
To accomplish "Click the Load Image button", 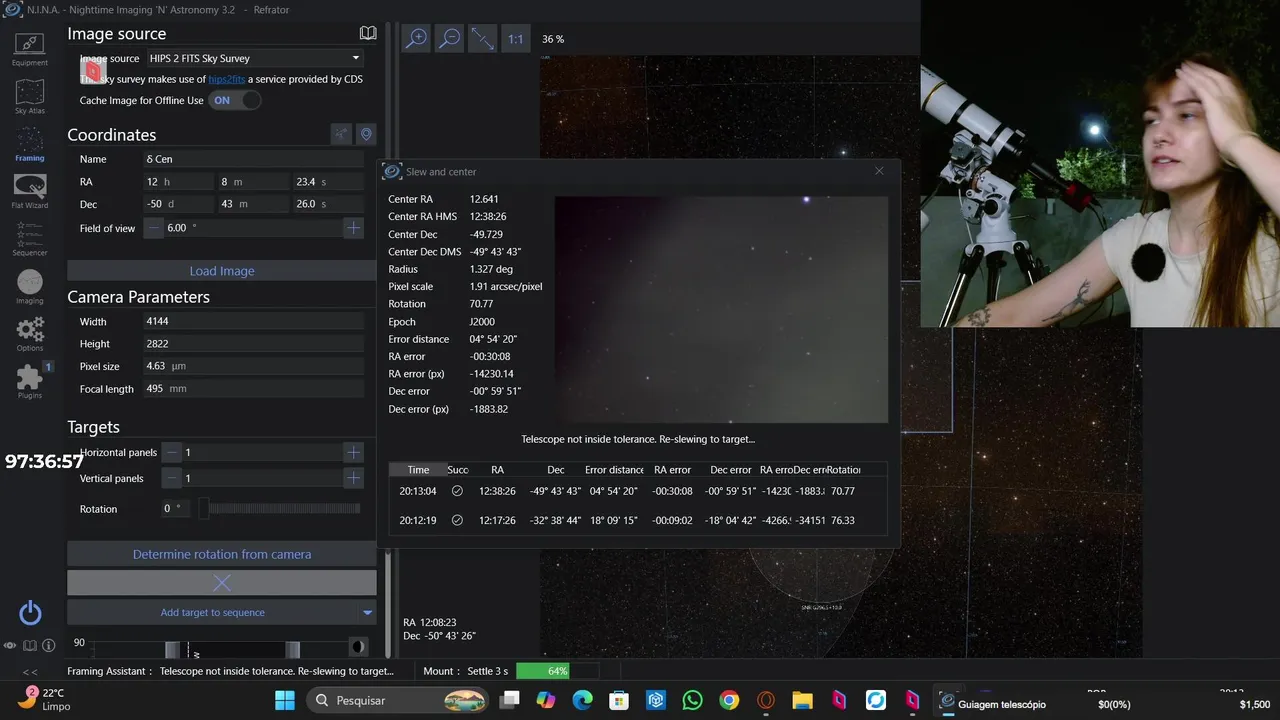I will (x=222, y=271).
